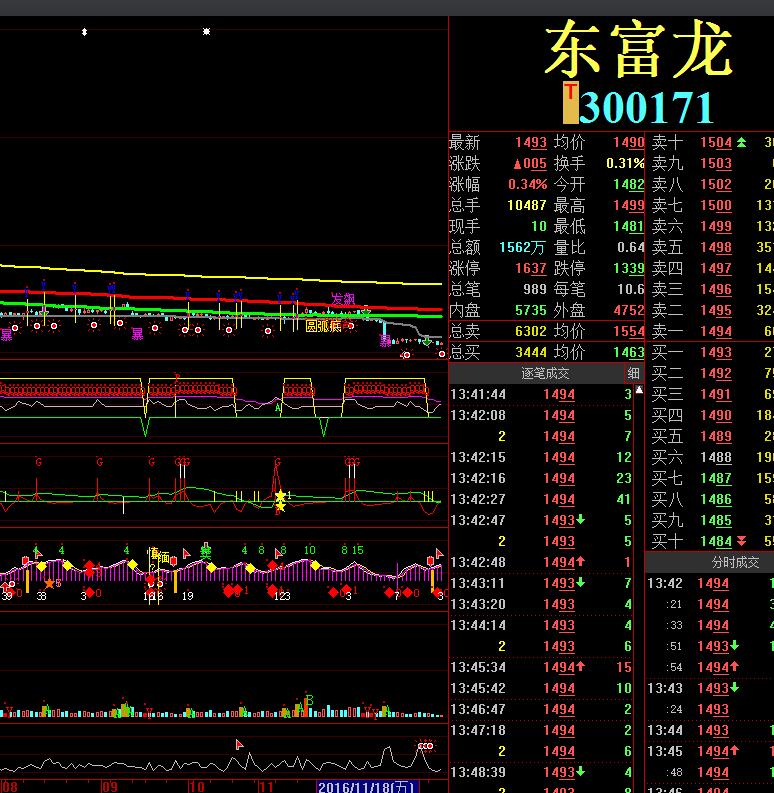This screenshot has width=774, height=793.
Task: Click the 最高 value 1499
Action: click(629, 205)
